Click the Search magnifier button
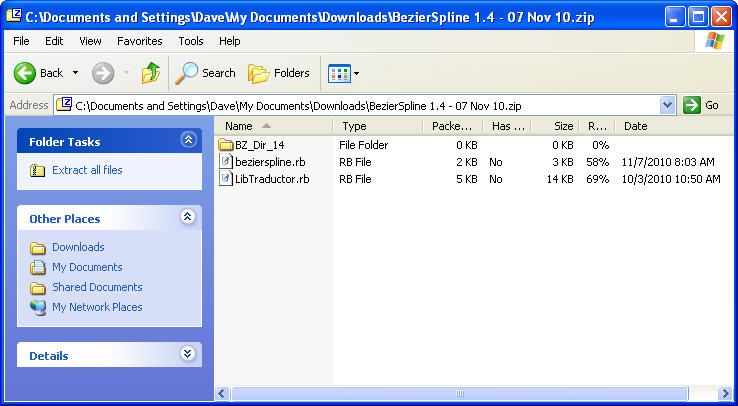This screenshot has height=406, width=738. point(205,73)
